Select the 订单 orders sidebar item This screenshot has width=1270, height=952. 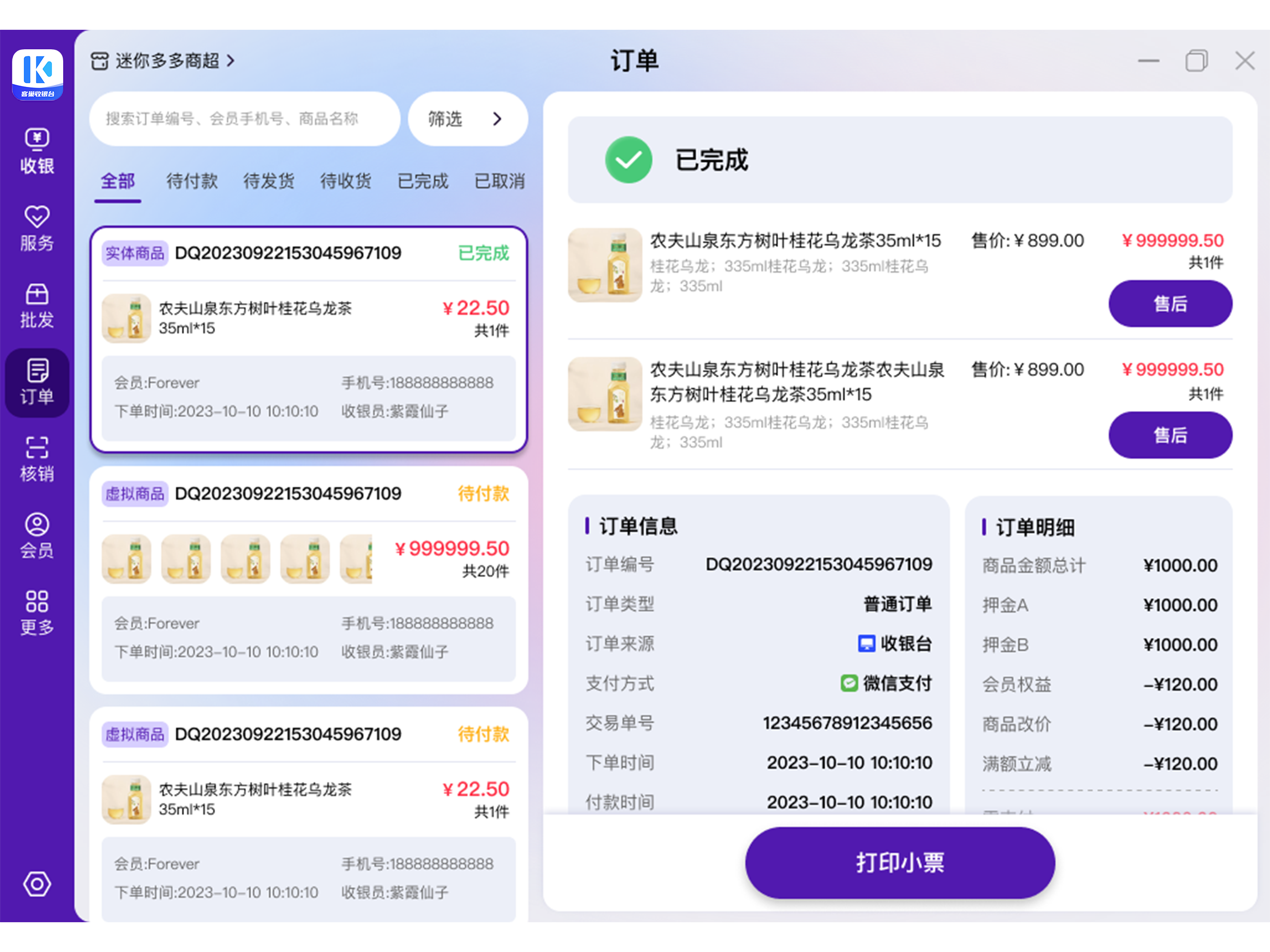(x=37, y=383)
